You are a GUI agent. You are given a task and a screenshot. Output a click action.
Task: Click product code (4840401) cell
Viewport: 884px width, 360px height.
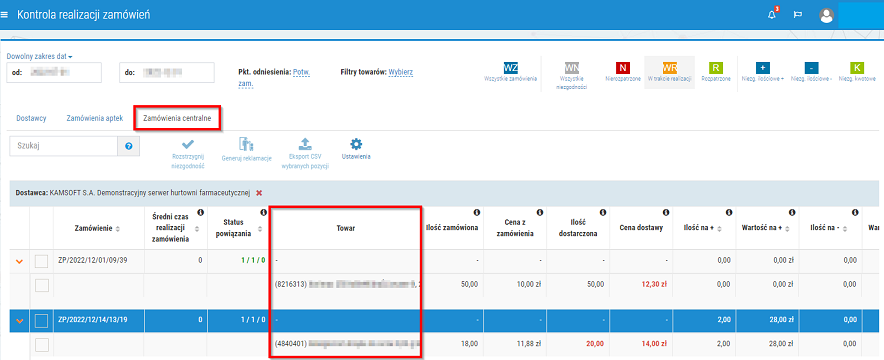click(x=291, y=344)
